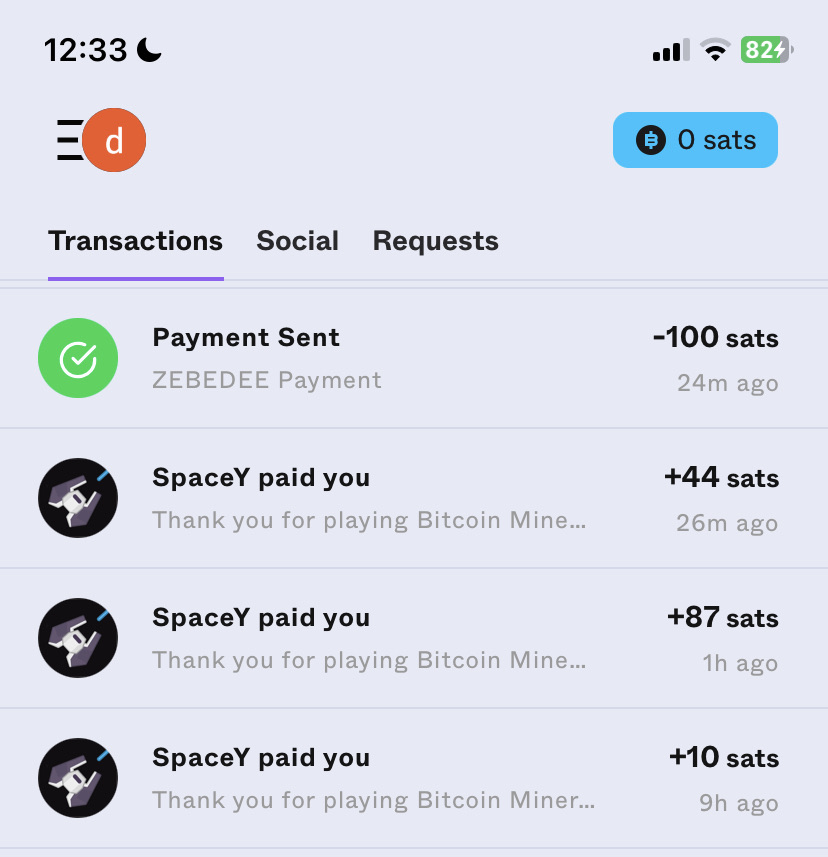Image resolution: width=828 pixels, height=857 pixels.
Task: Open the Requests tab
Action: pyautogui.click(x=435, y=241)
